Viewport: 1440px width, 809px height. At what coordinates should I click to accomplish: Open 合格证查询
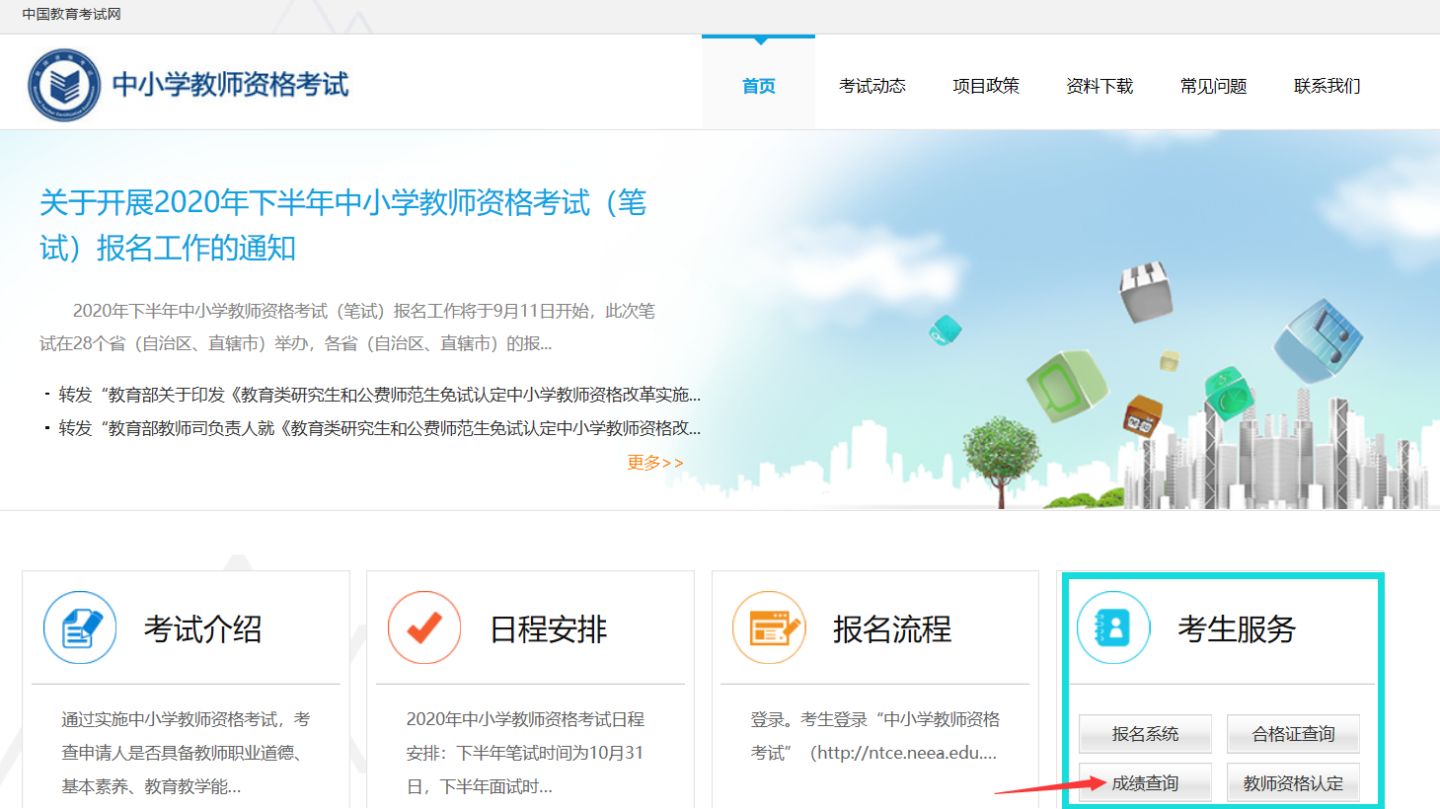click(1293, 733)
